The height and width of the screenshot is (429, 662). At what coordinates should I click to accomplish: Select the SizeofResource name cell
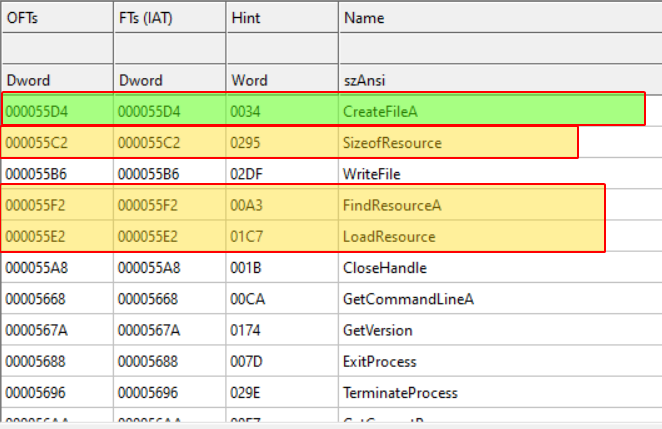(391, 143)
